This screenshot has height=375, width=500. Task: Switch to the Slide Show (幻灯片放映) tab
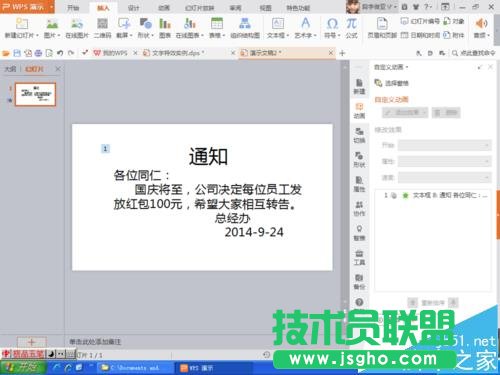[x=200, y=8]
